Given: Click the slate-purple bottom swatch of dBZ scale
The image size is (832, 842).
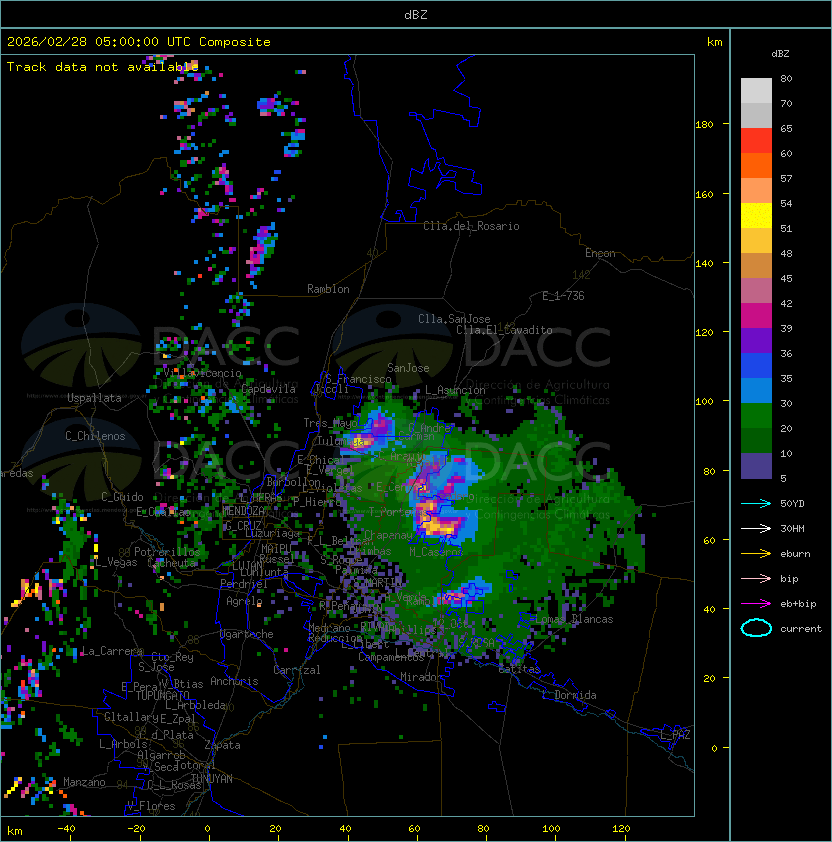Looking at the screenshot, I should pyautogui.click(x=756, y=466).
